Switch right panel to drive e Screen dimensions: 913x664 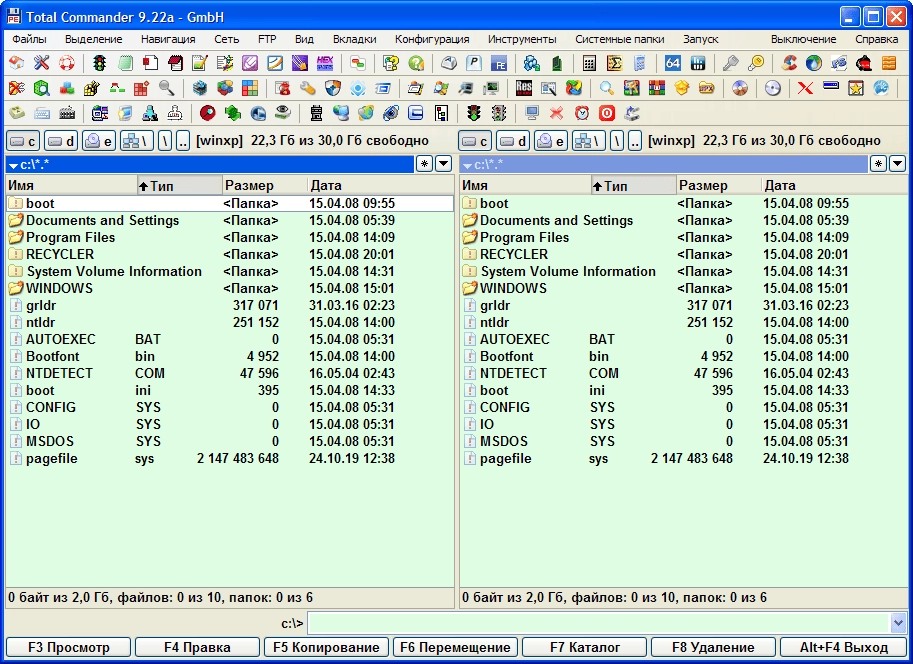click(551, 141)
